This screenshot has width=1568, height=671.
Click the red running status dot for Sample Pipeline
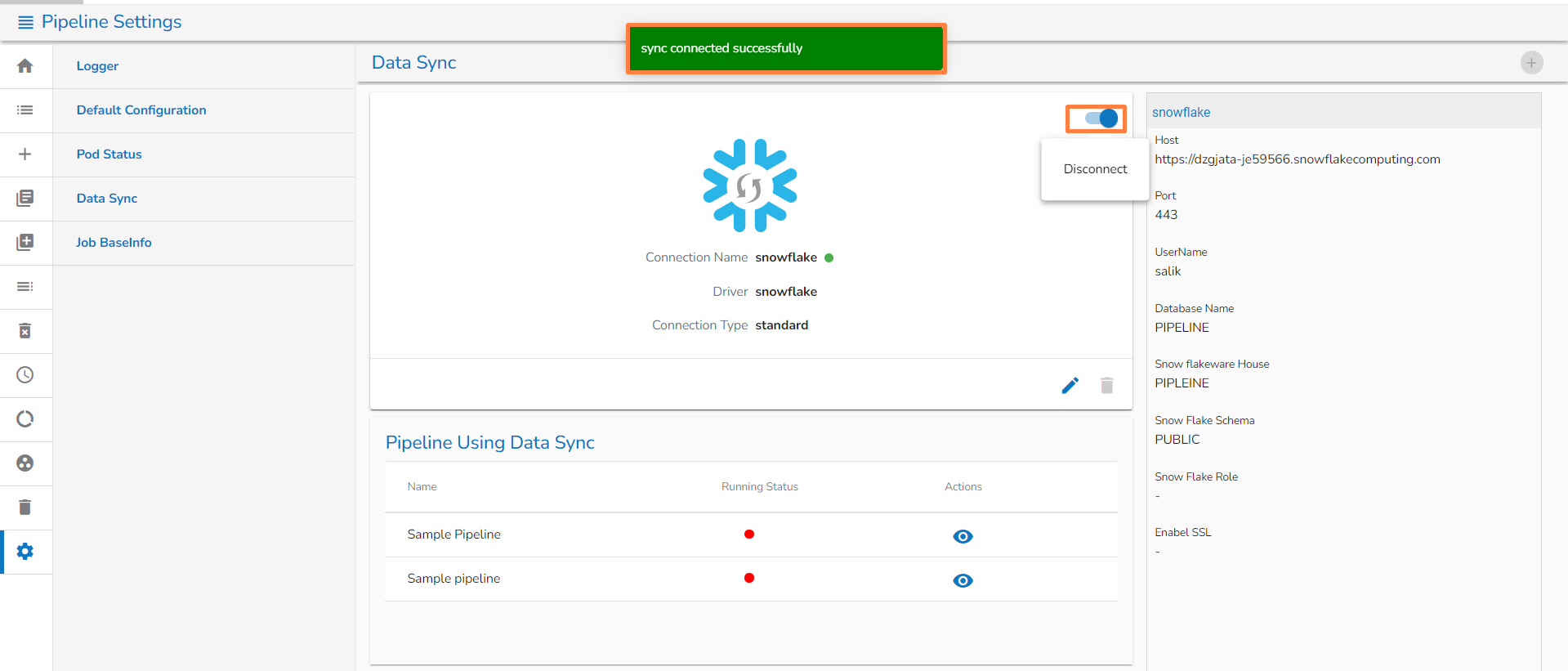point(749,534)
